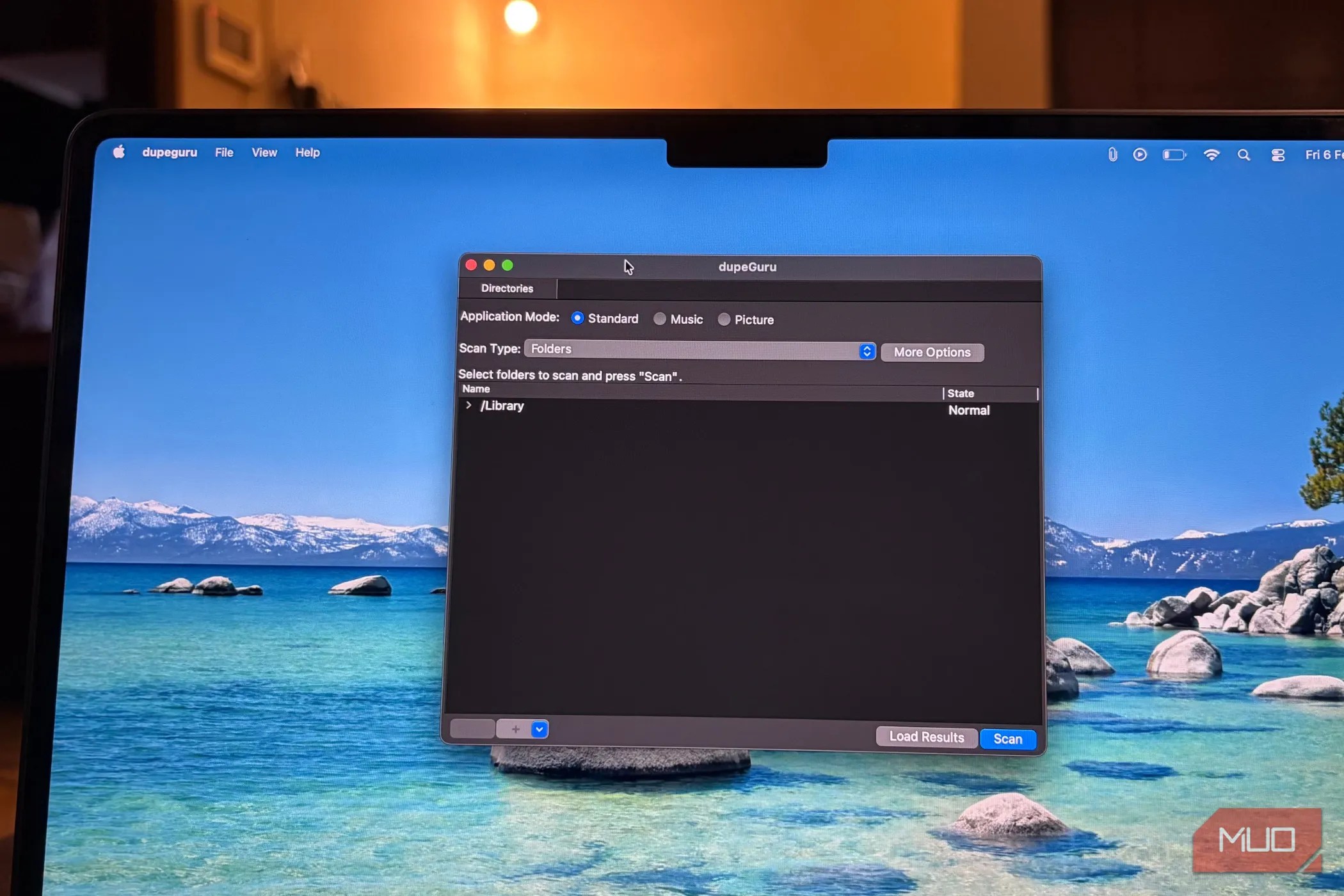Click the Load Results button
The height and width of the screenshot is (896, 1344).
926,737
